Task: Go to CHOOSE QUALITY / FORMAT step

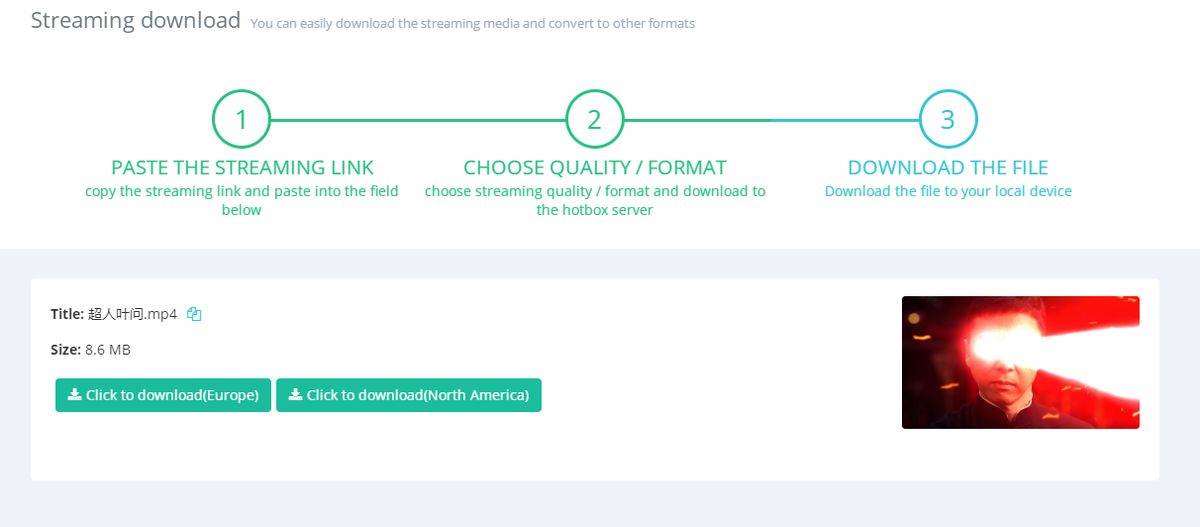Action: [595, 167]
